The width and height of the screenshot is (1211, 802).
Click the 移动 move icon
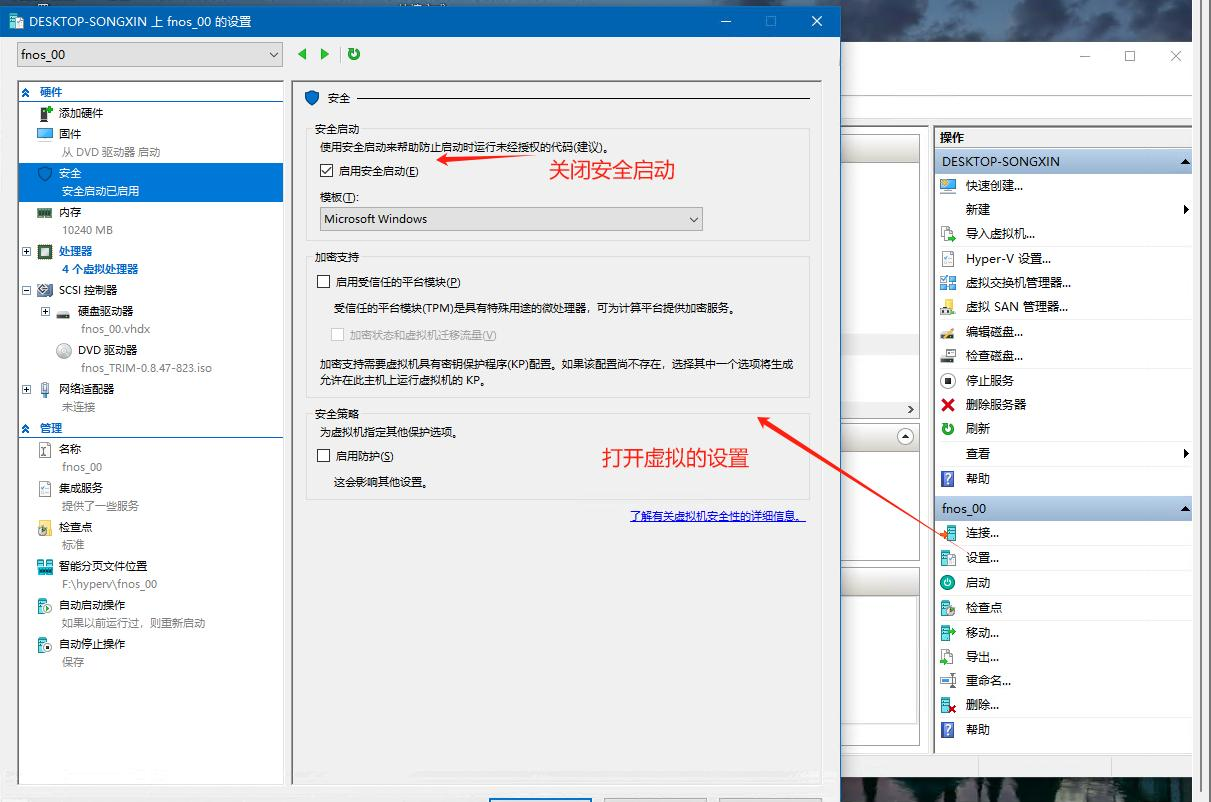[948, 633]
